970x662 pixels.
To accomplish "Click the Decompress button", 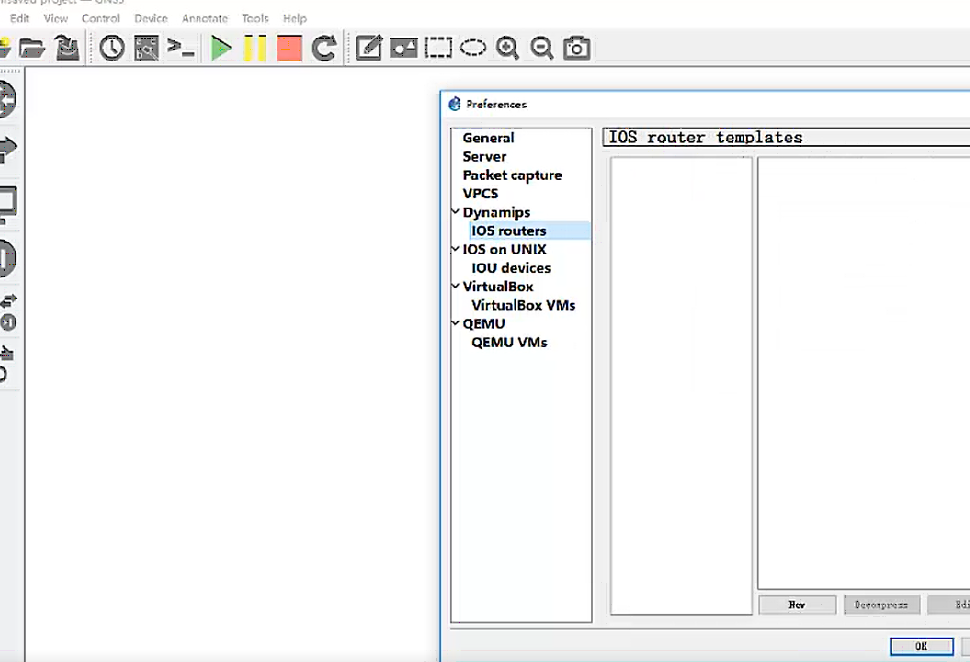I will [882, 604].
